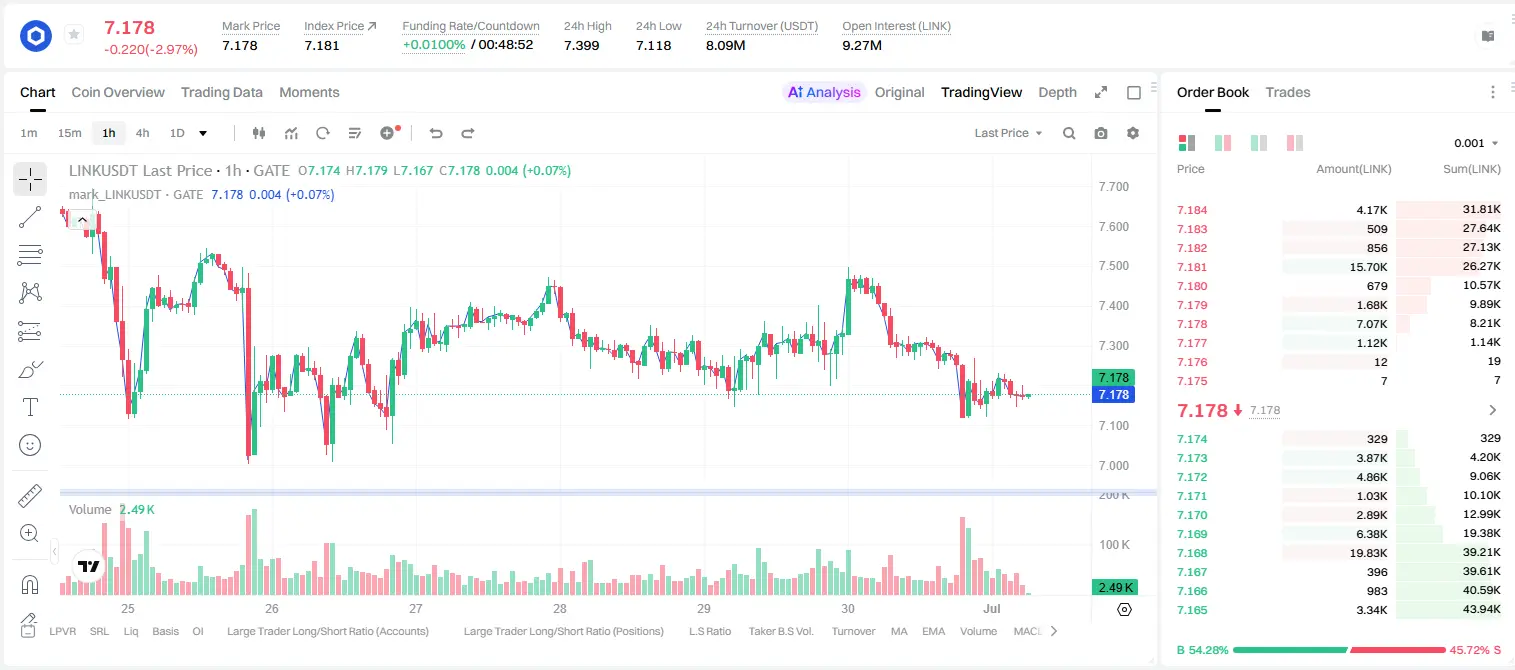Toggle the magnet snap mode
Image resolution: width=1515 pixels, height=670 pixels.
tap(30, 585)
